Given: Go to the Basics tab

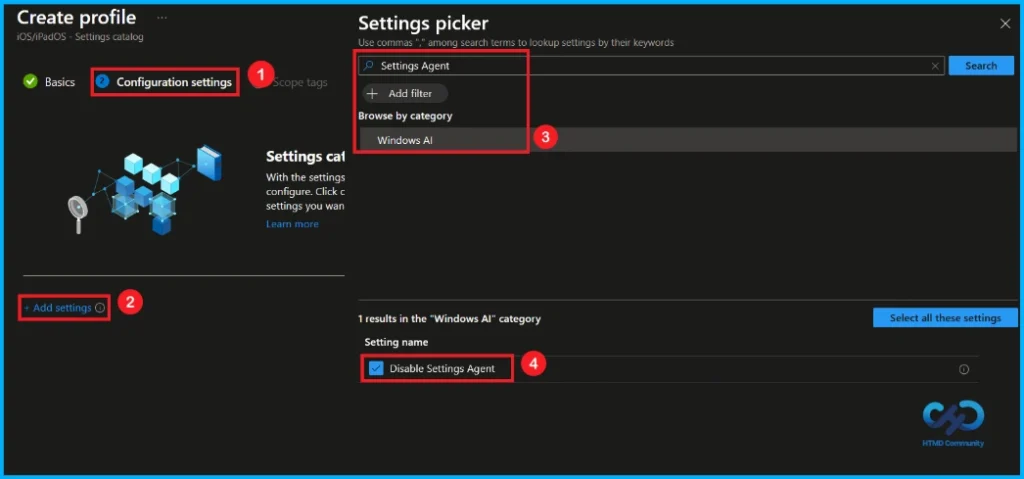Looking at the screenshot, I should (x=59, y=82).
